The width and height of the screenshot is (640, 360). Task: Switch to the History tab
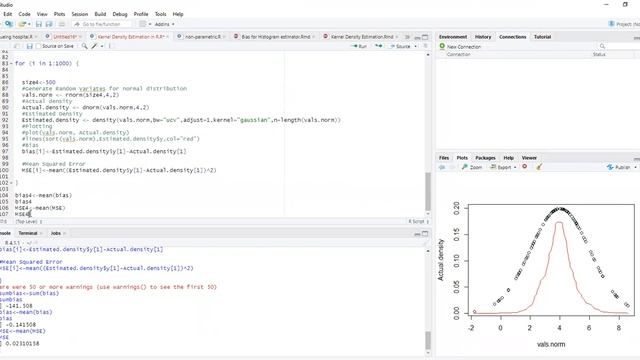(x=483, y=37)
